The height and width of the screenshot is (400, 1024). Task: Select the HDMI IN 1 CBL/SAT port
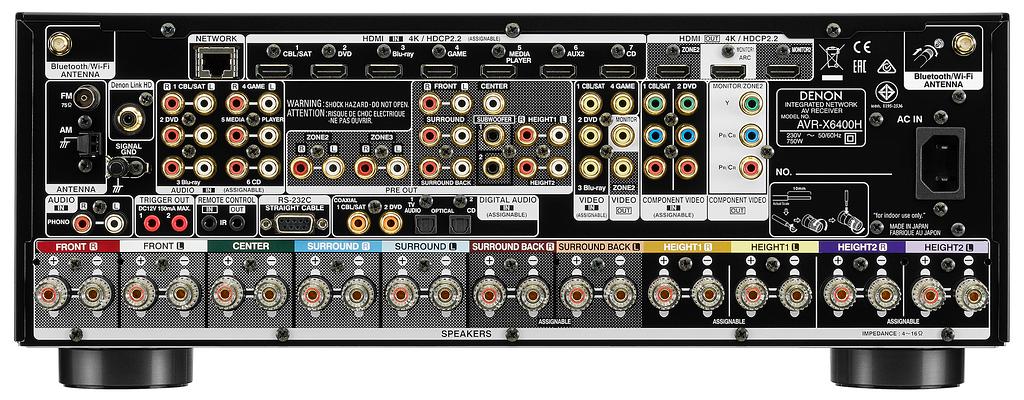[x=274, y=71]
